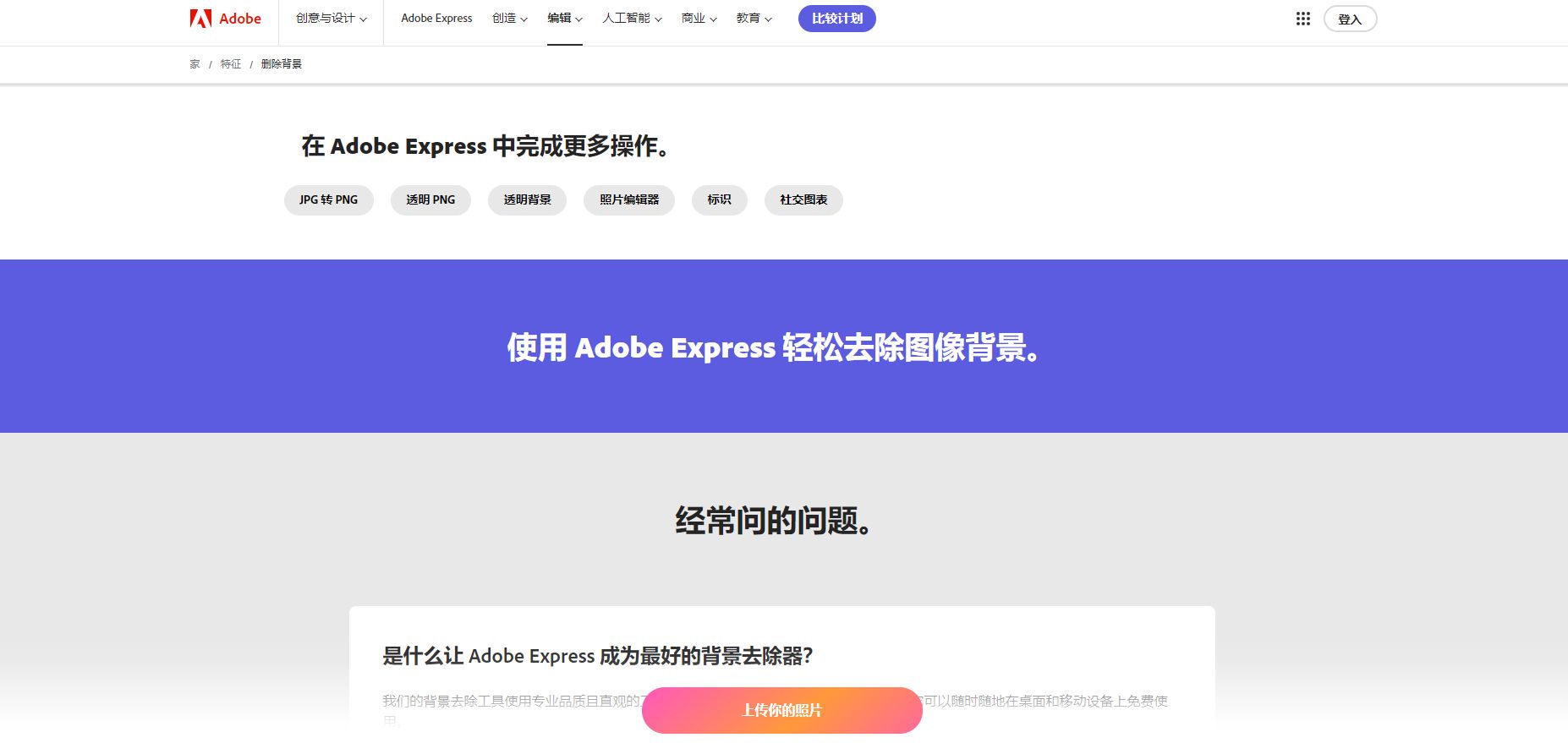This screenshot has width=1568, height=743.
Task: Select the 删除背景 breadcrumb item
Action: 282,64
